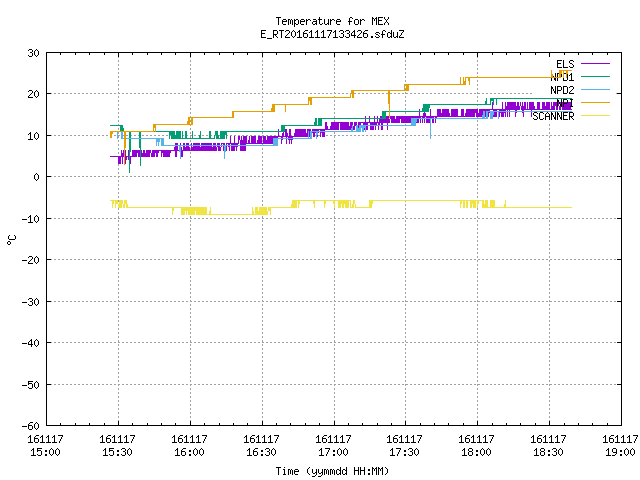Click the x-axis tick label 161117 15:00
Viewport: 640px width, 480px height.
tap(45, 446)
